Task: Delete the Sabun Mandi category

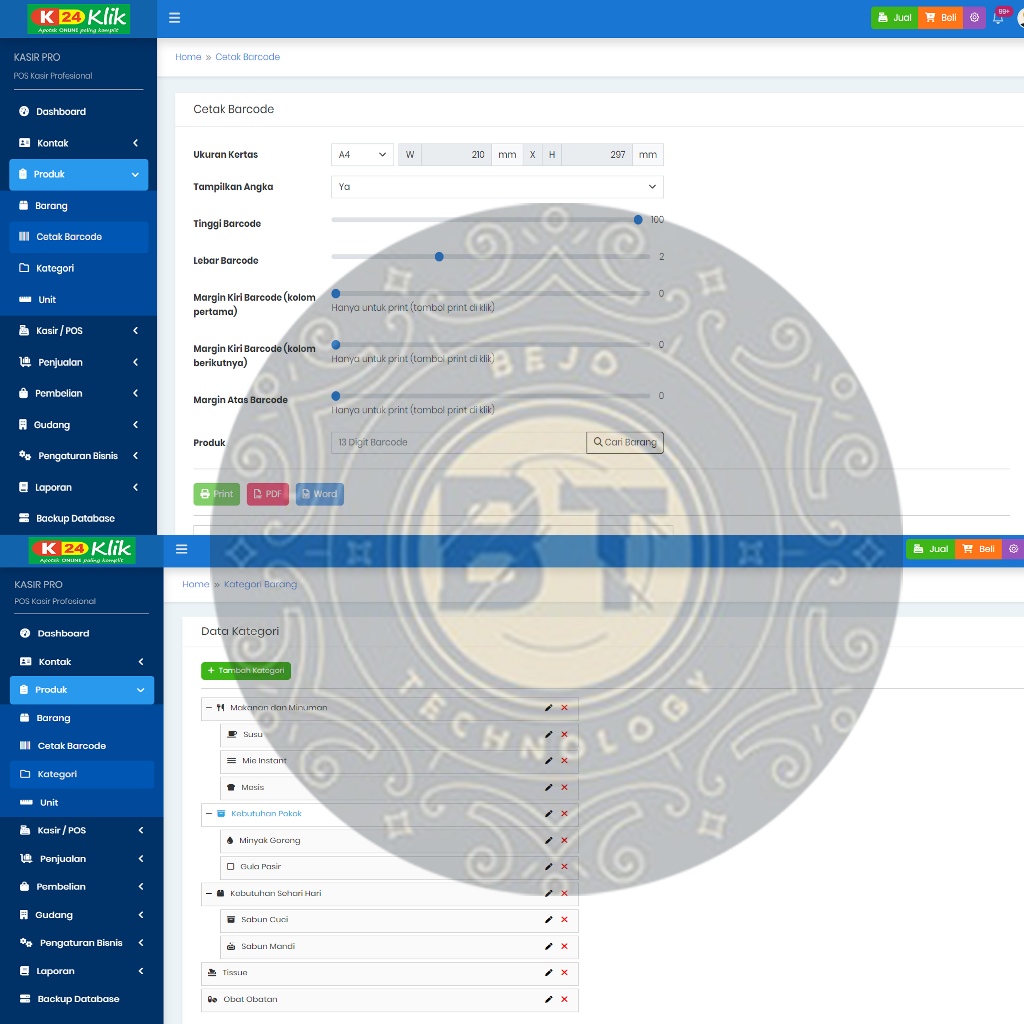Action: (x=564, y=946)
